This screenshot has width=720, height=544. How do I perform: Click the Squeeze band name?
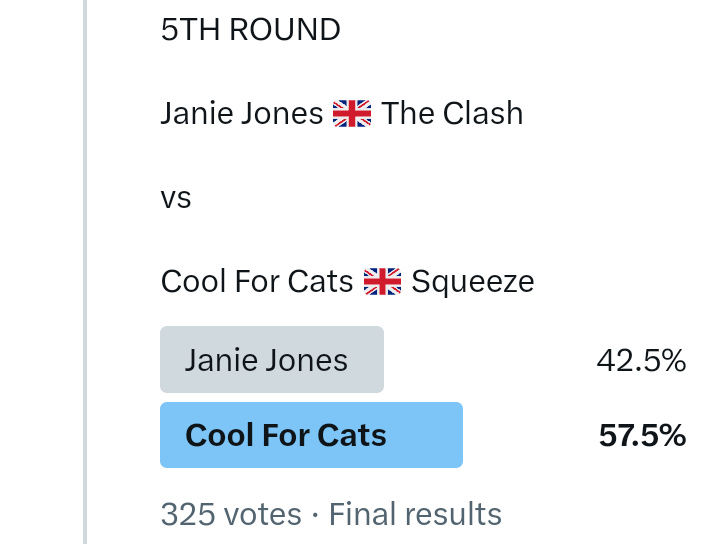coord(472,282)
